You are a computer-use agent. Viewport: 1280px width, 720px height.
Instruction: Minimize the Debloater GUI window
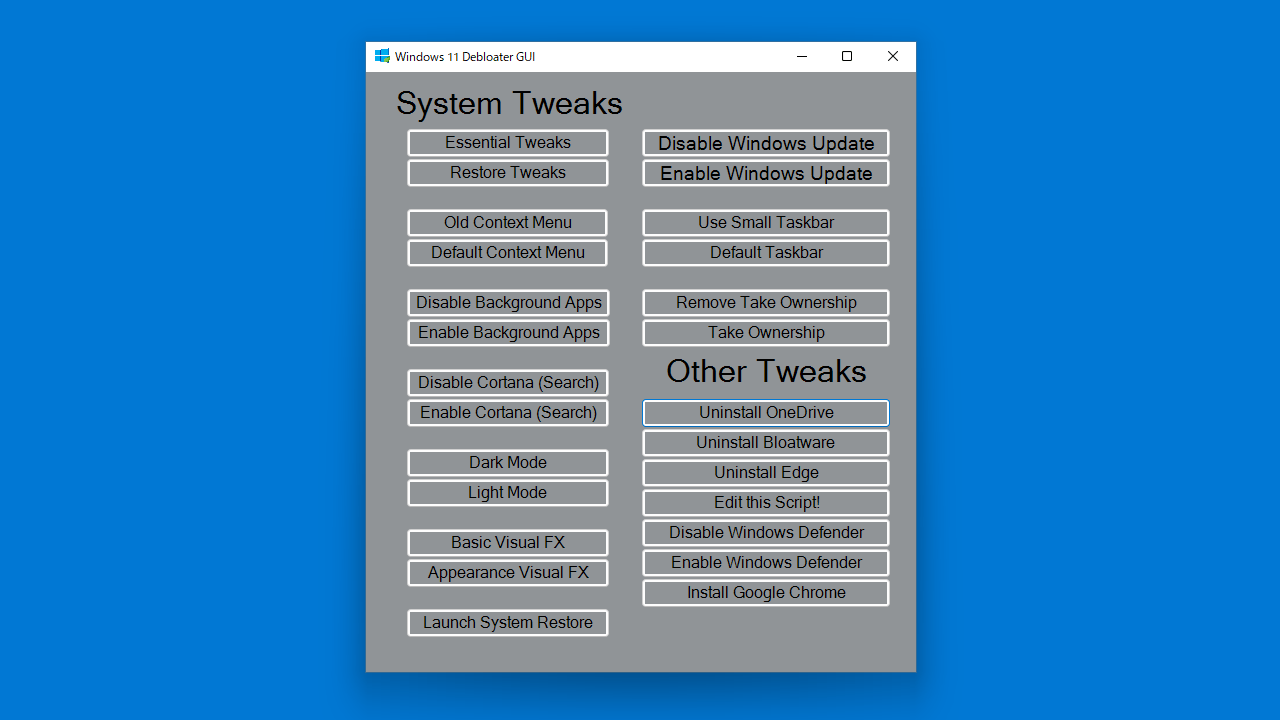802,57
